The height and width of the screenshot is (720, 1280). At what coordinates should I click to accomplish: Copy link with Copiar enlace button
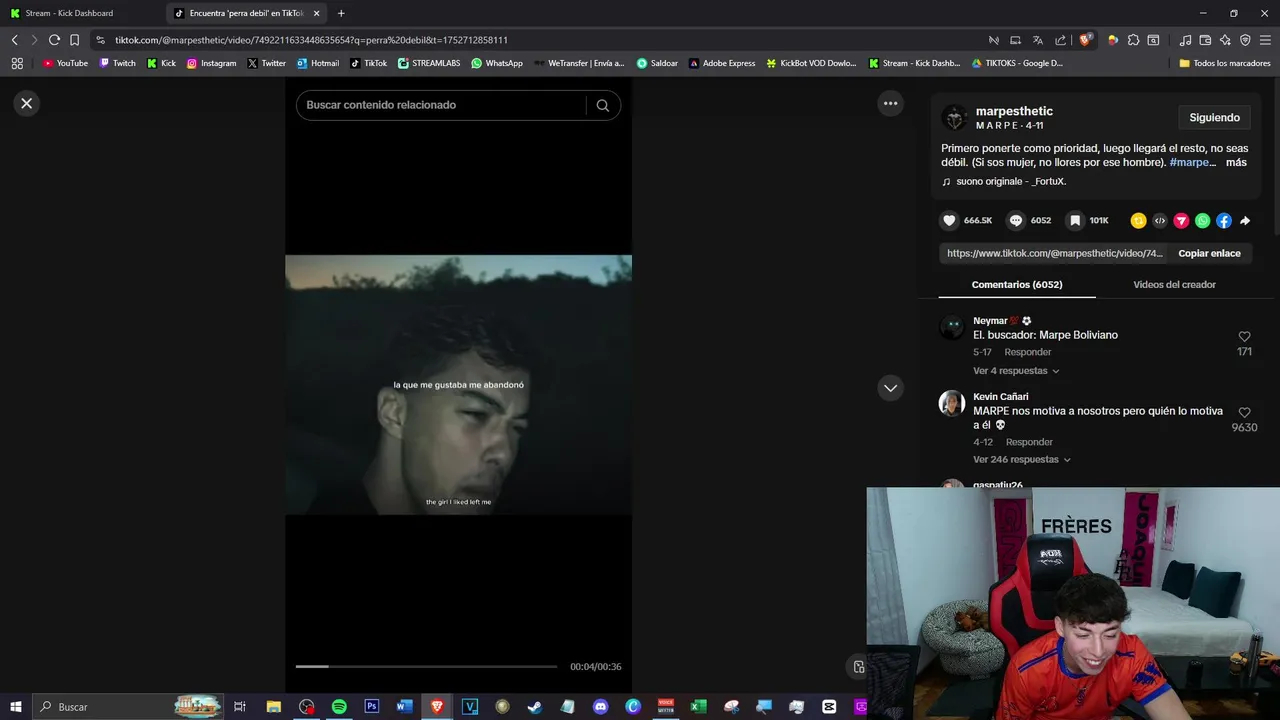pos(1209,254)
